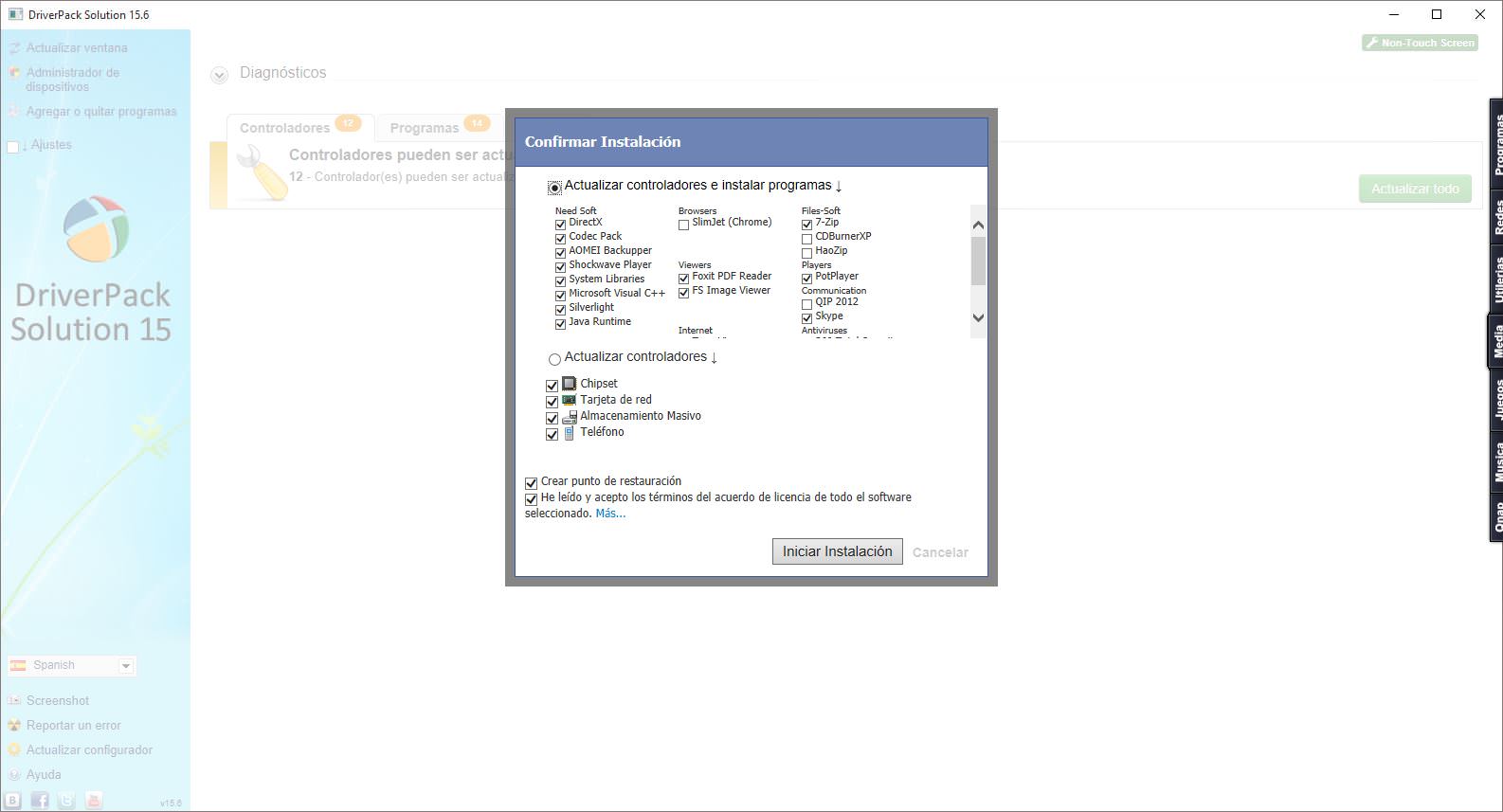The width and height of the screenshot is (1503, 812).
Task: Open the Facebook social icon
Action: (40, 801)
